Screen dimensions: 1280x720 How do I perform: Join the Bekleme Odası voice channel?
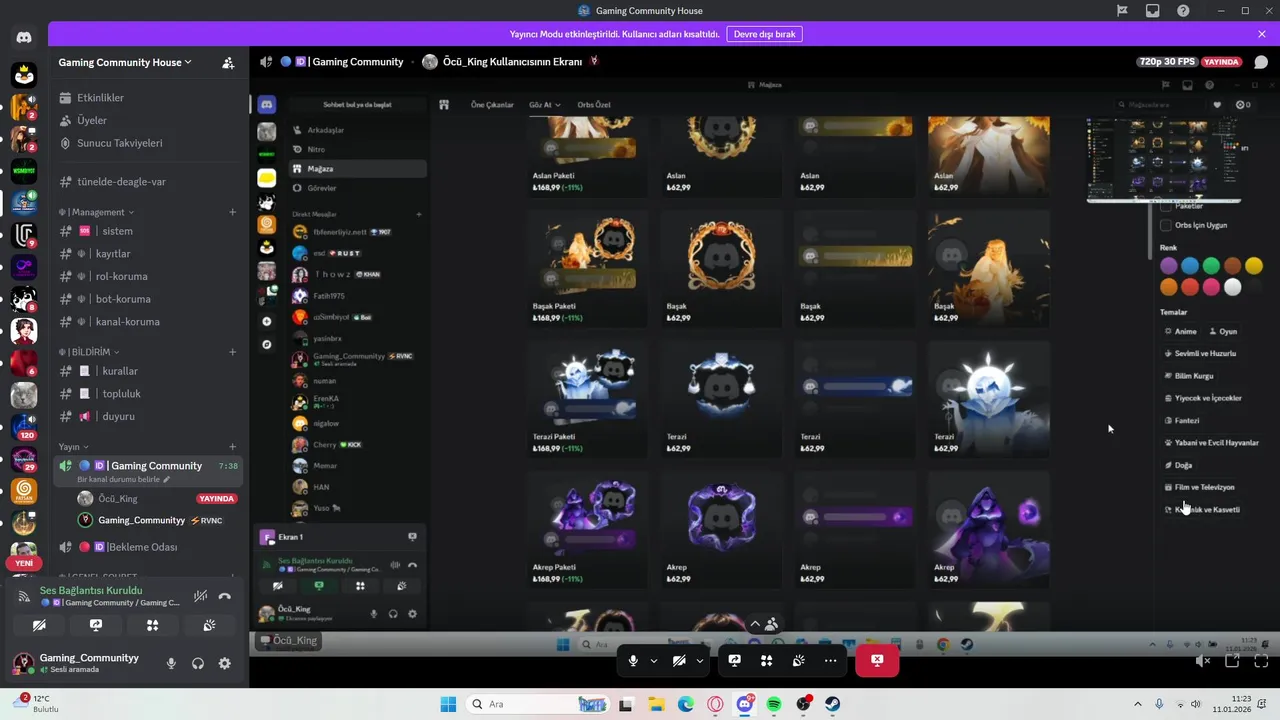(150, 547)
